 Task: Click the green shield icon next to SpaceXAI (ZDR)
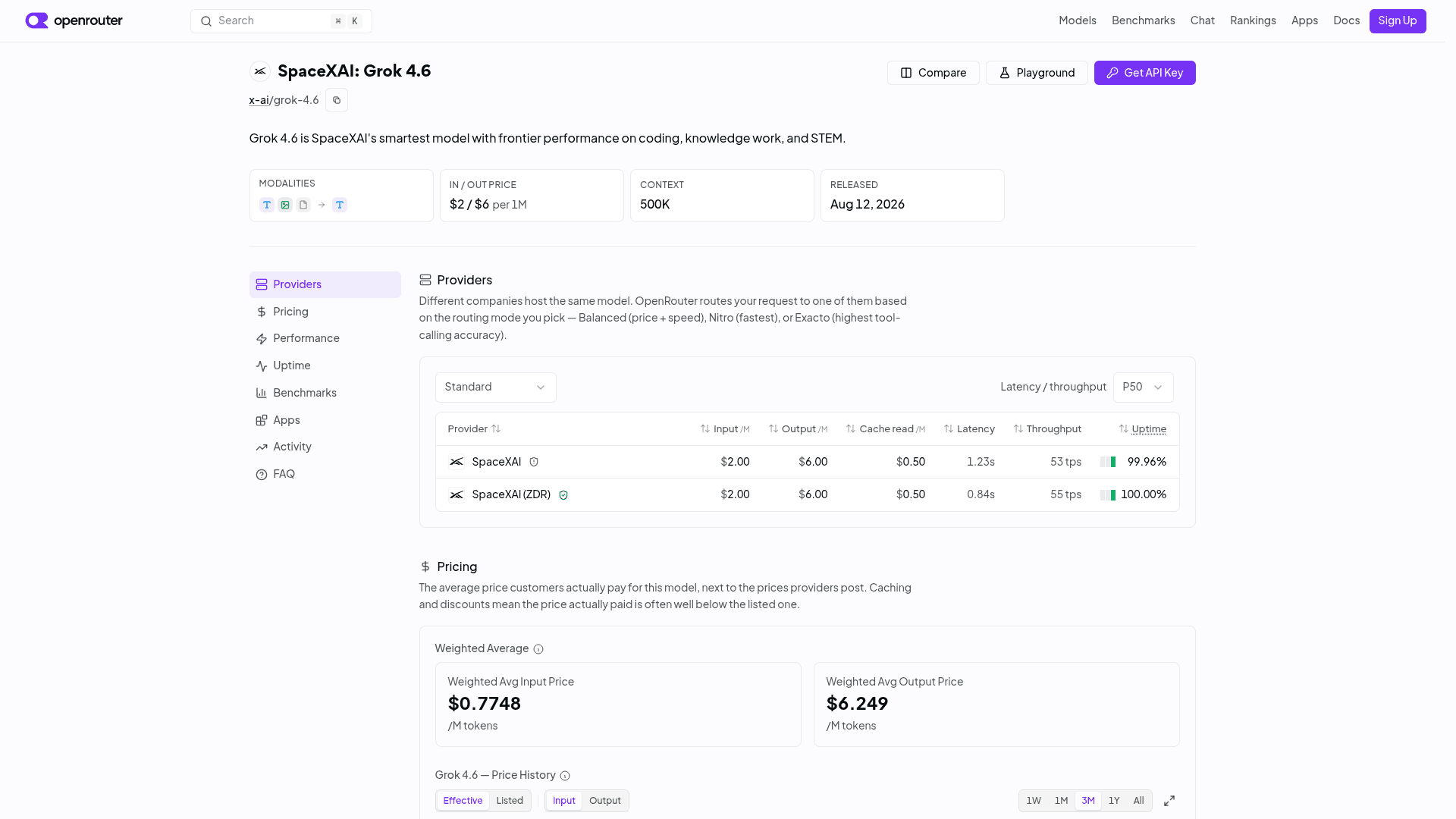[x=563, y=495]
